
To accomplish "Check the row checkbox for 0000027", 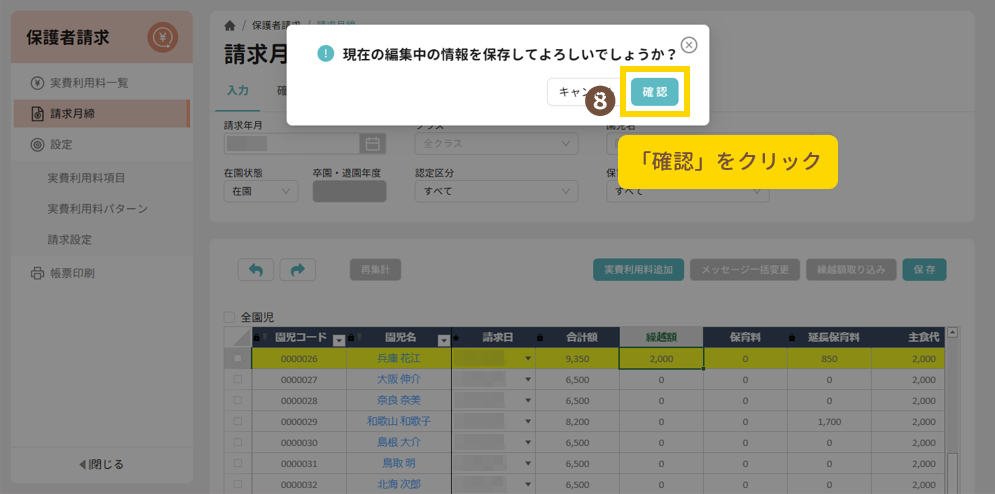I will [237, 380].
